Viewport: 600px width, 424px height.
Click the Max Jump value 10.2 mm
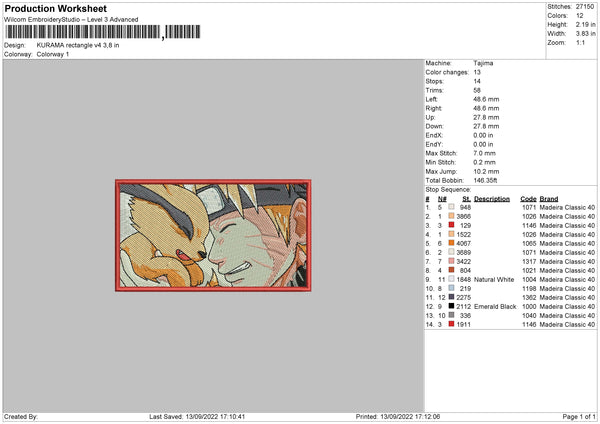[486, 171]
